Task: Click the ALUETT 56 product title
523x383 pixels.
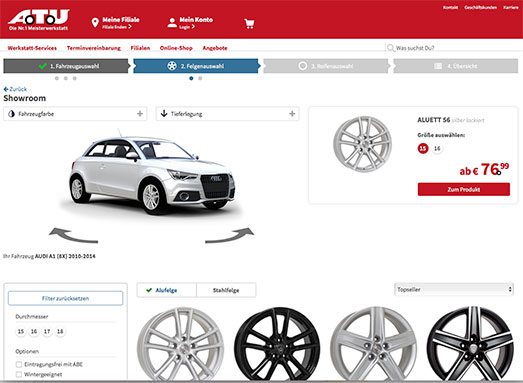Action: click(434, 120)
